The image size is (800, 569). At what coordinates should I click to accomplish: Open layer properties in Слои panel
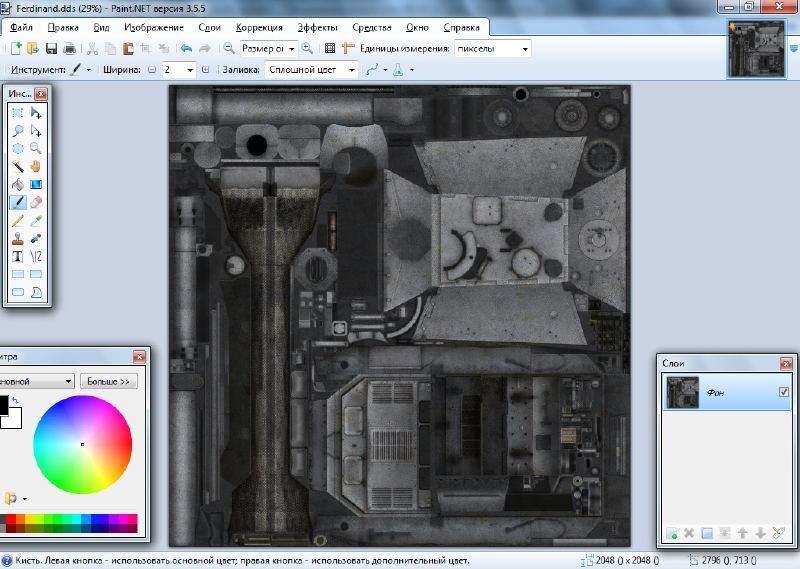pos(779,534)
